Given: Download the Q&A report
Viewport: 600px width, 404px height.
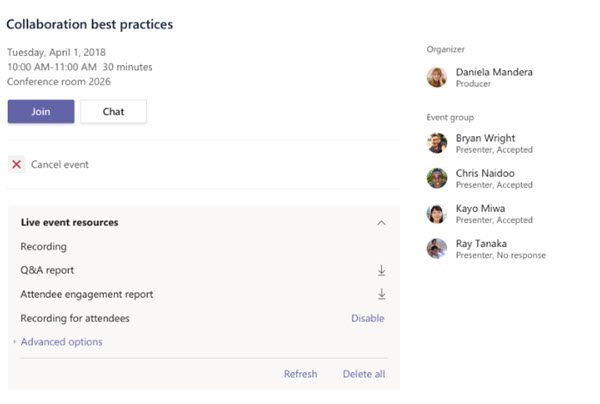Looking at the screenshot, I should click(381, 270).
